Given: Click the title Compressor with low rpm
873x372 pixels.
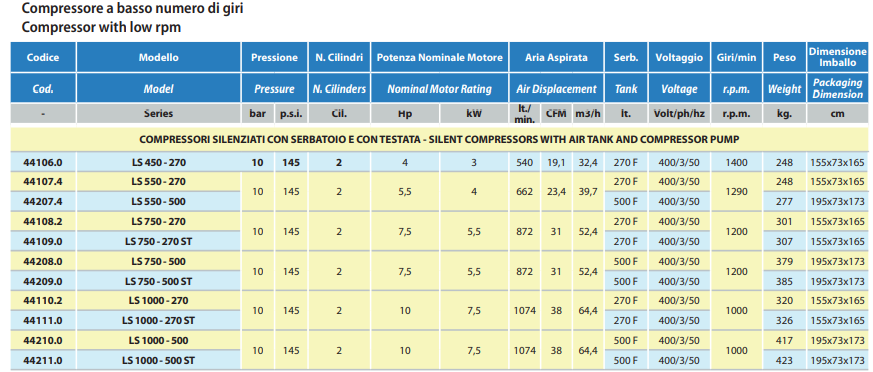Looking at the screenshot, I should pyautogui.click(x=101, y=27).
